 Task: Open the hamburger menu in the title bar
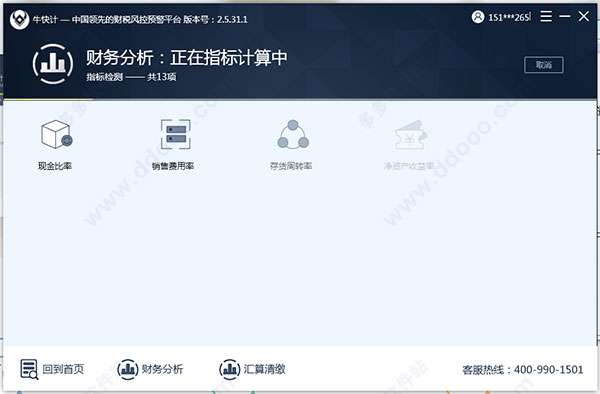(546, 16)
